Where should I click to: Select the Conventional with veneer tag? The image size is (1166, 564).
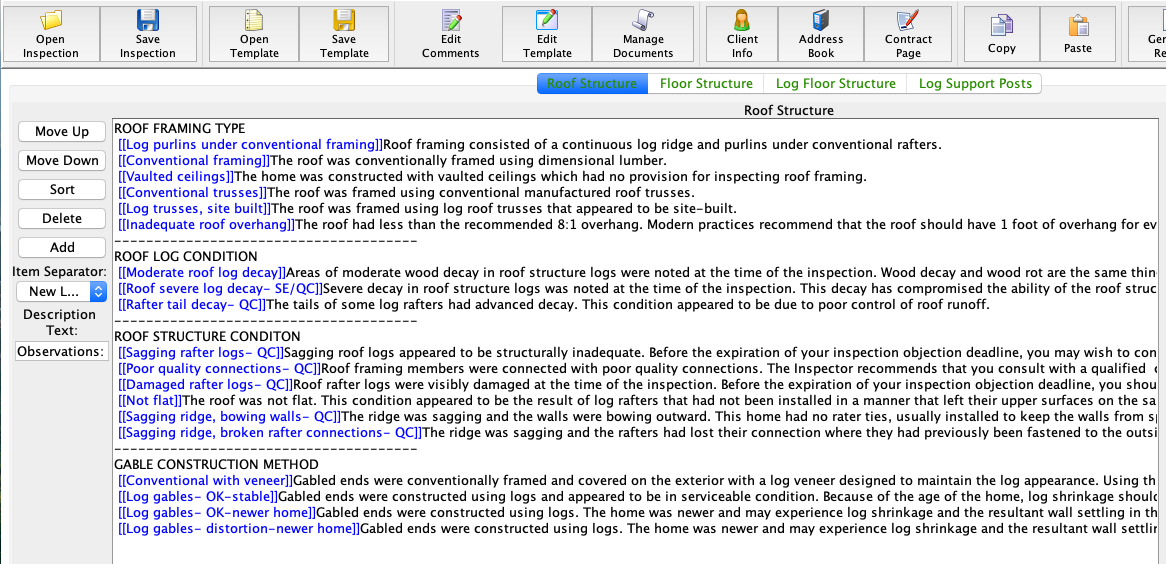pos(206,480)
